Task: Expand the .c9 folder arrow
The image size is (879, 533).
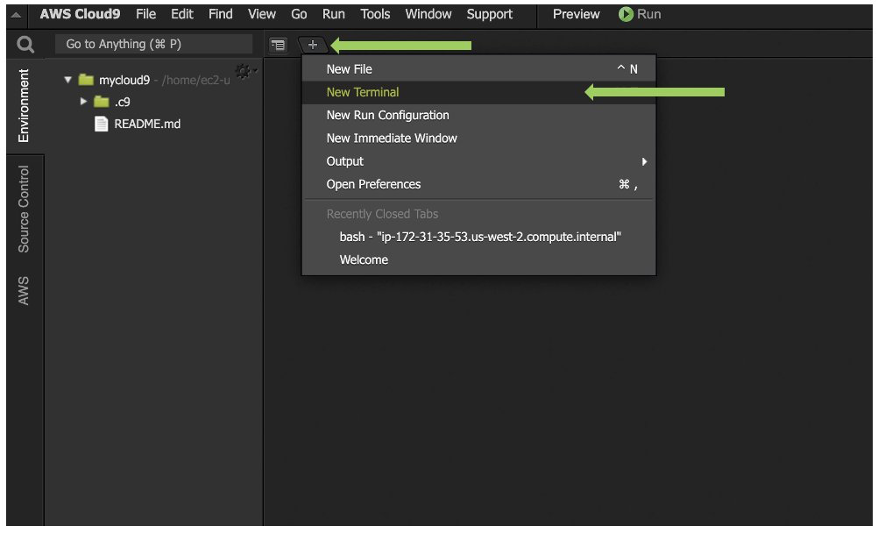Action: tap(84, 101)
